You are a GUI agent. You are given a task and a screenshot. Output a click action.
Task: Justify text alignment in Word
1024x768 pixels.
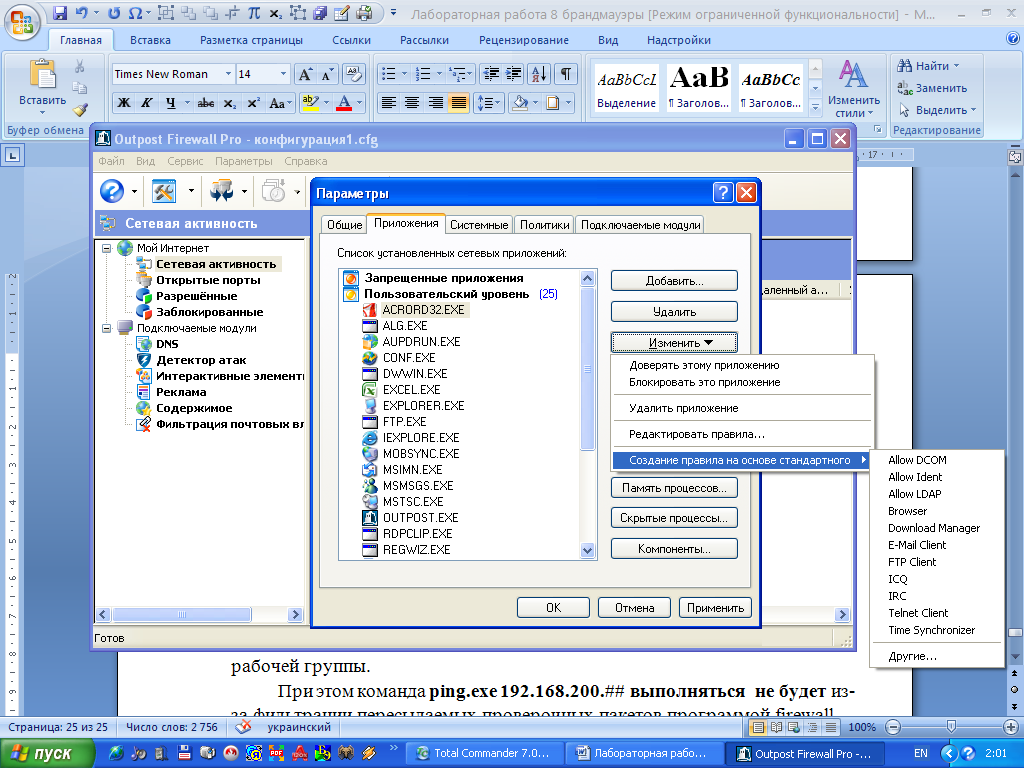click(458, 103)
